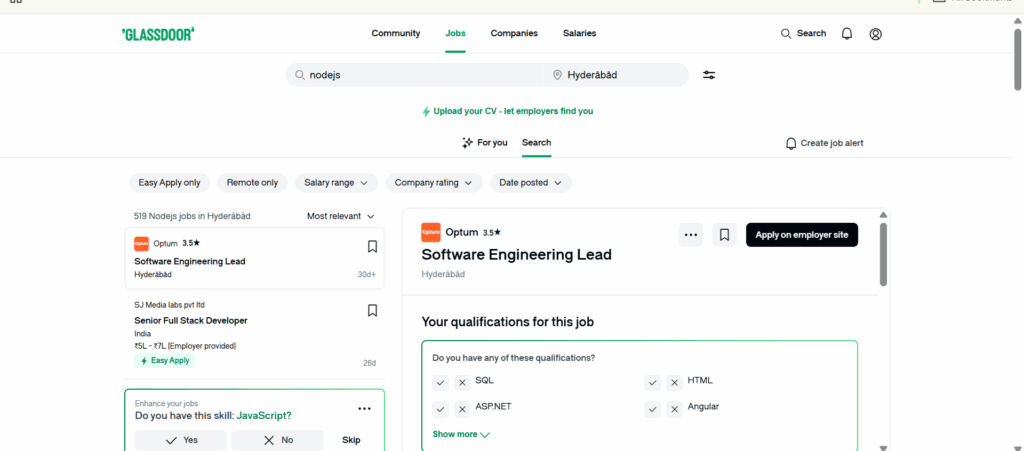The width and height of the screenshot is (1024, 451).
Task: Toggle the Easy Apply only filter
Action: click(x=169, y=183)
